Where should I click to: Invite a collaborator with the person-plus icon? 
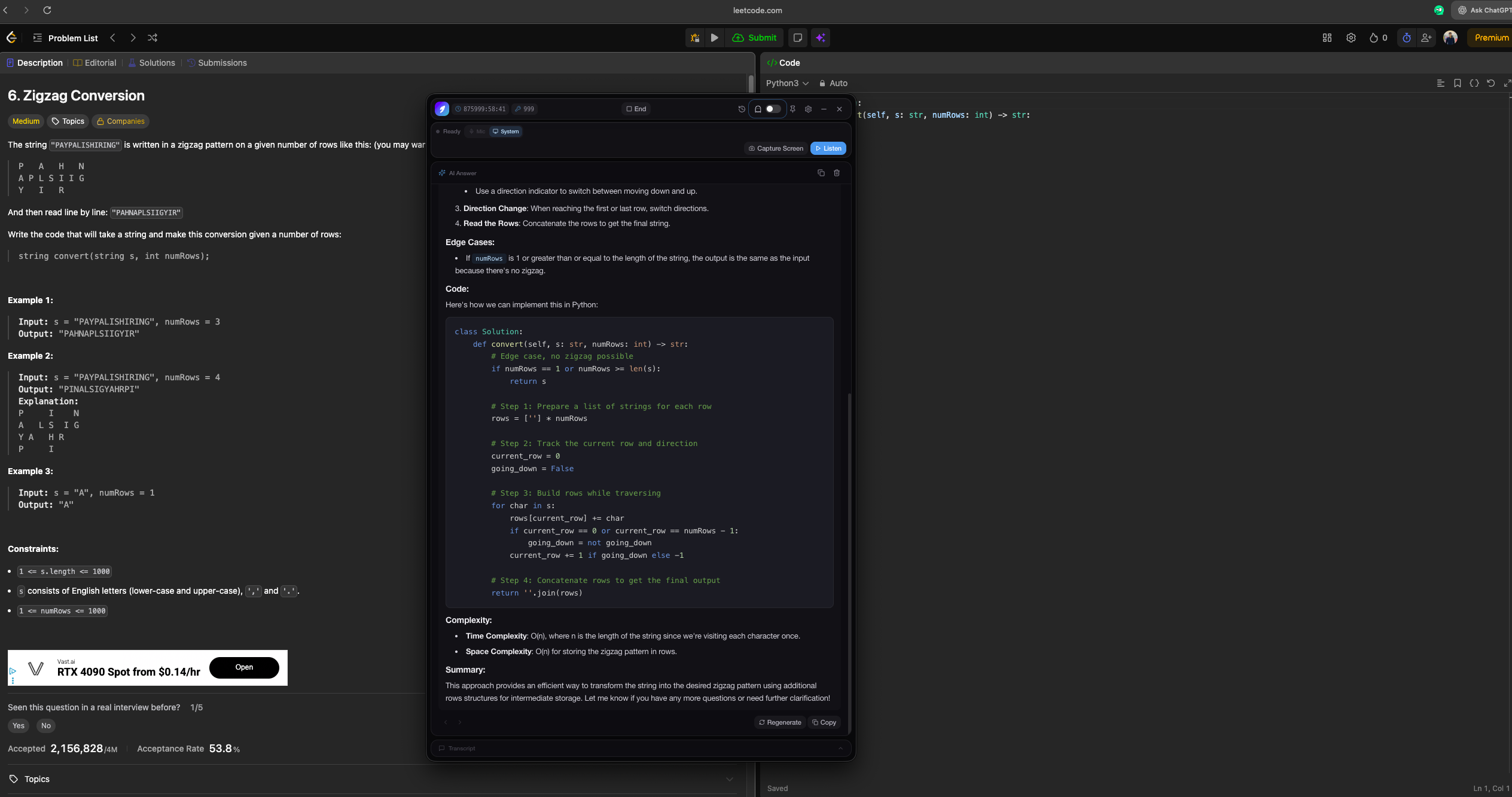(x=1426, y=38)
